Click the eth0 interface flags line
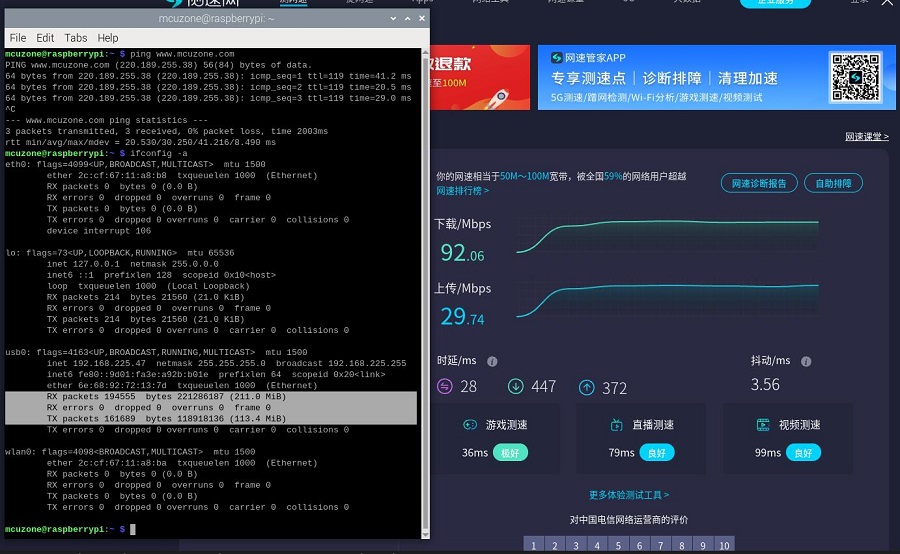Viewport: 900px width, 554px height. tap(135, 164)
